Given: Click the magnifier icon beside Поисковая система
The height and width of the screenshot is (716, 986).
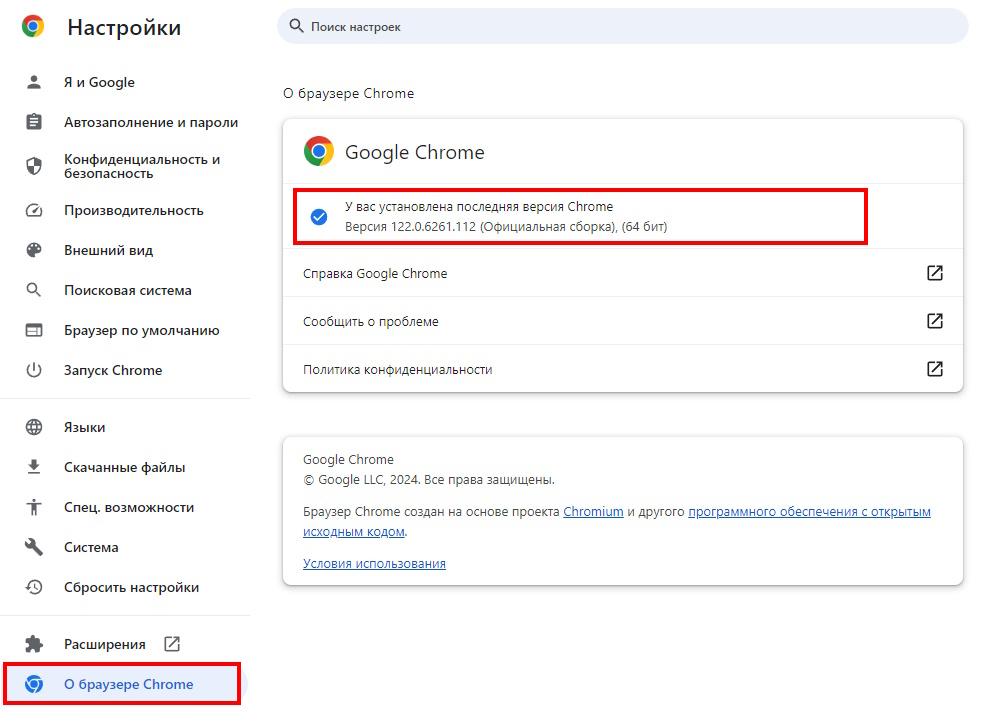Looking at the screenshot, I should click(34, 290).
